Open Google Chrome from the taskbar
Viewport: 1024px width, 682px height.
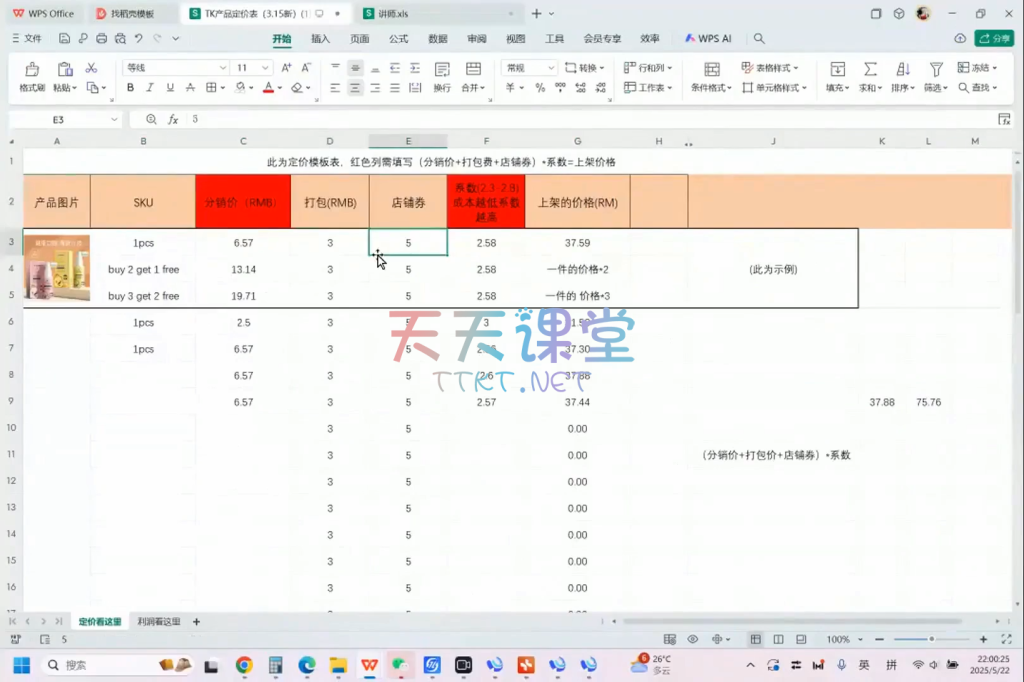click(244, 665)
